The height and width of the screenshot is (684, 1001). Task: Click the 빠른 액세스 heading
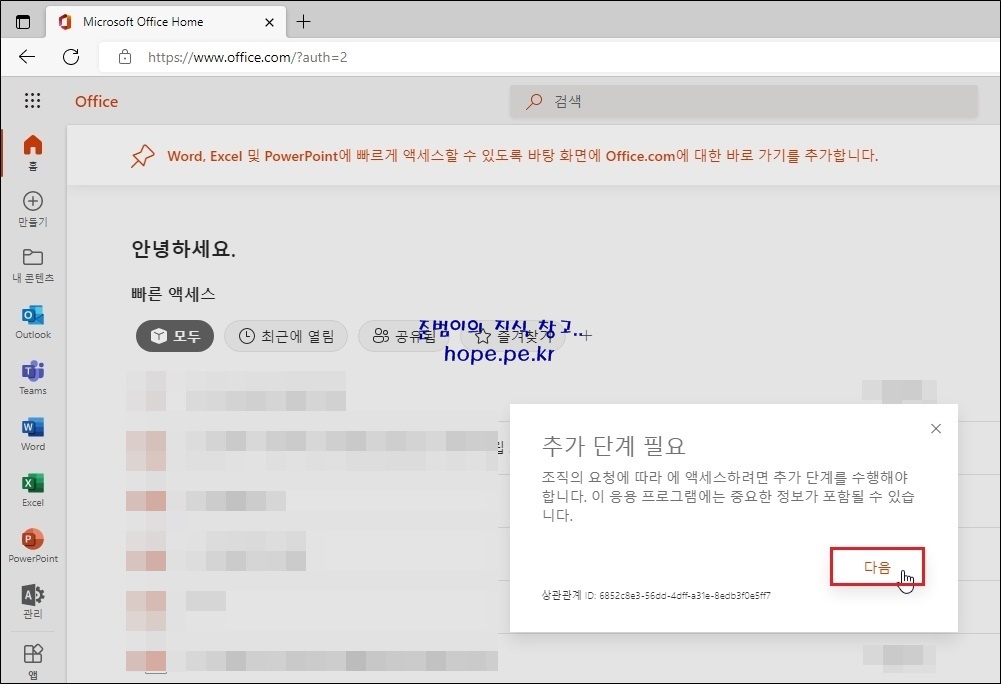(x=173, y=294)
